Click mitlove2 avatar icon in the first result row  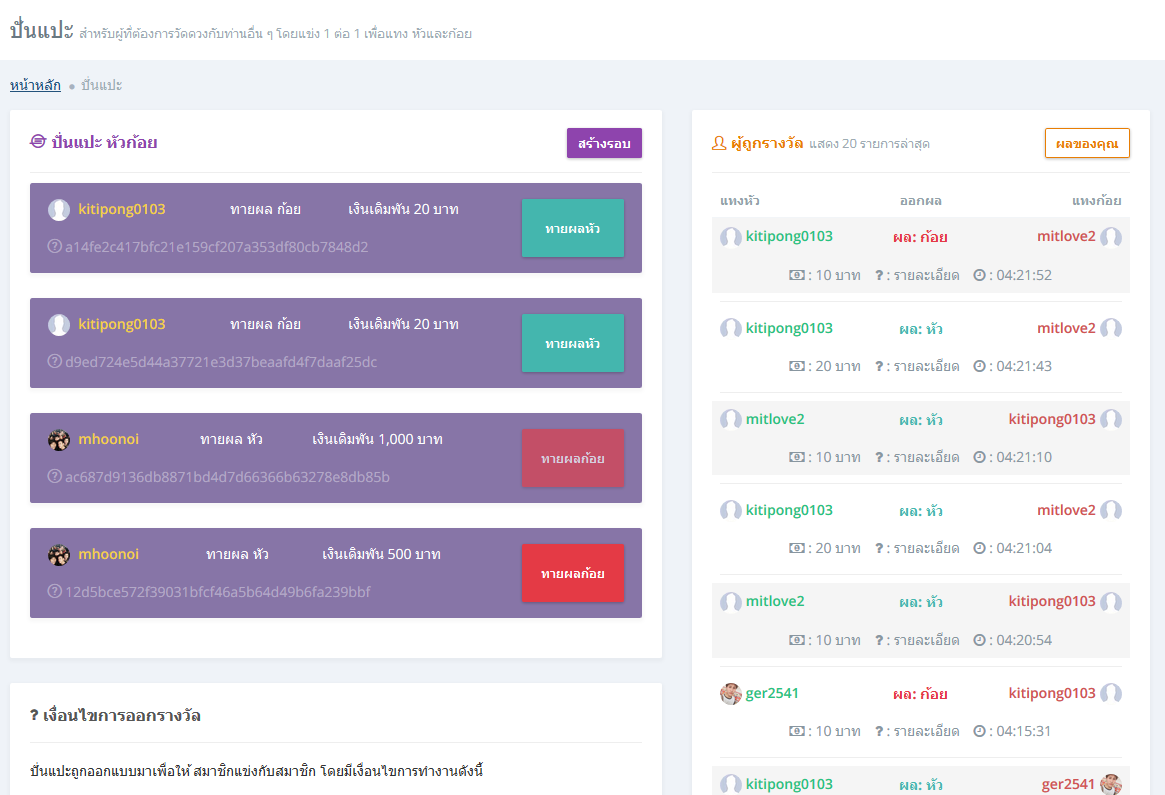1111,237
